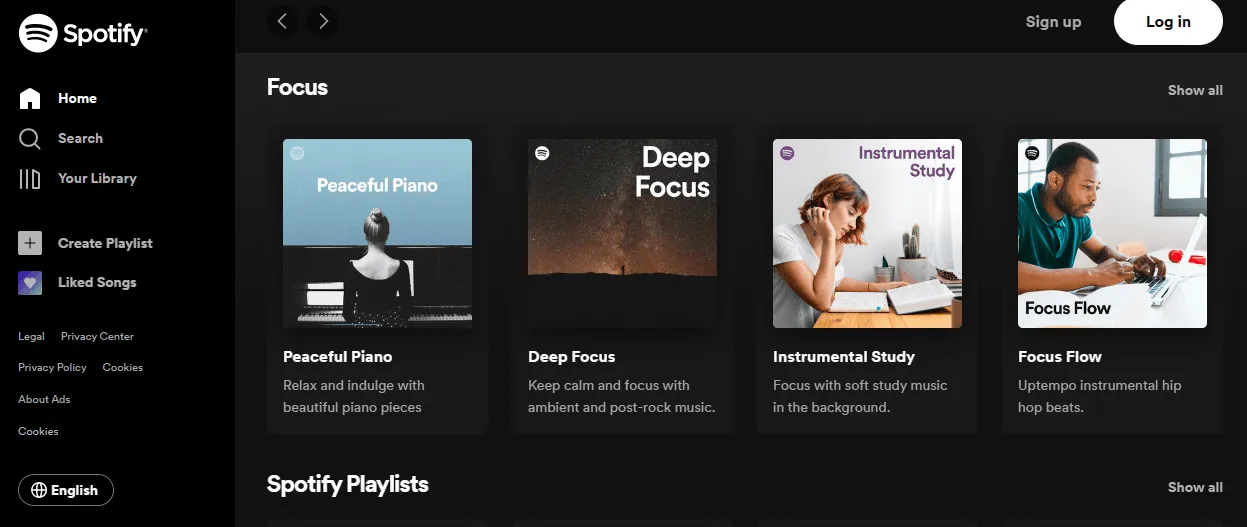This screenshot has height=527, width=1247.
Task: Open the Cookies link below About Ads
Action: [x=38, y=431]
